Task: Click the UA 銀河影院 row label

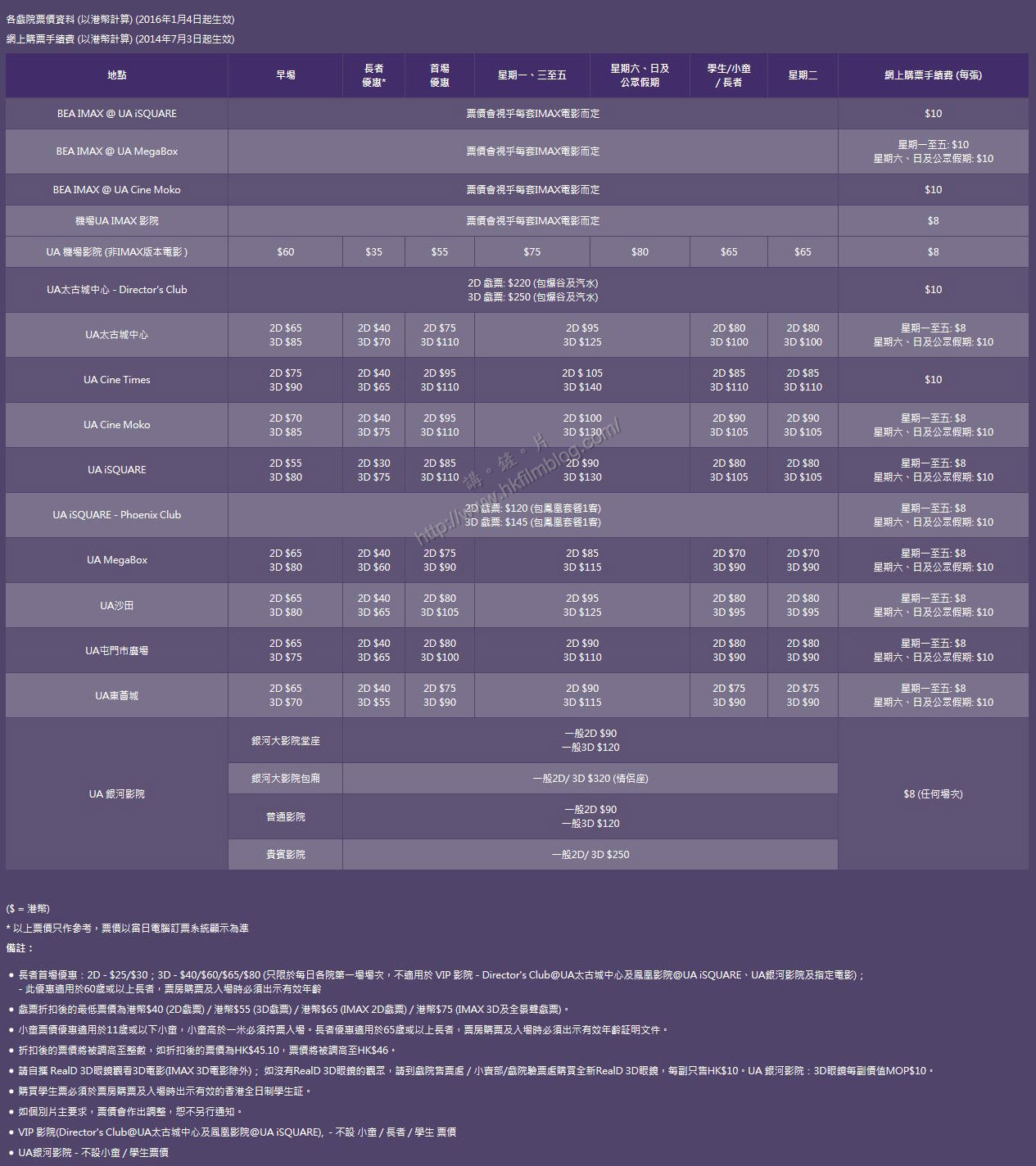Action: [116, 793]
